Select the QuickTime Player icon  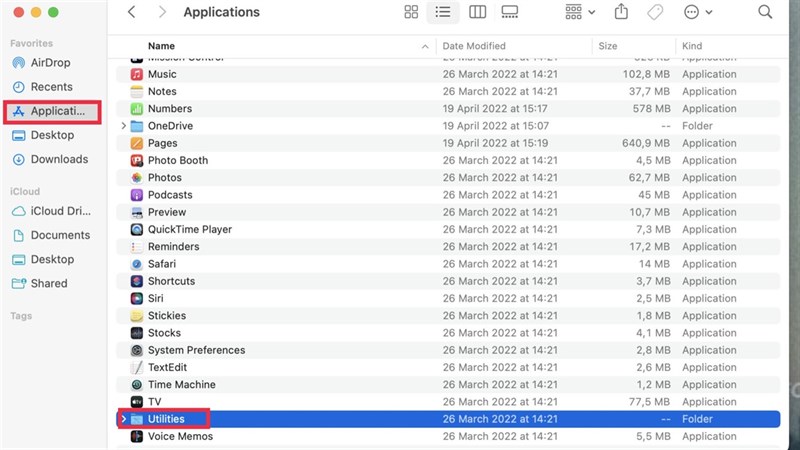(137, 230)
